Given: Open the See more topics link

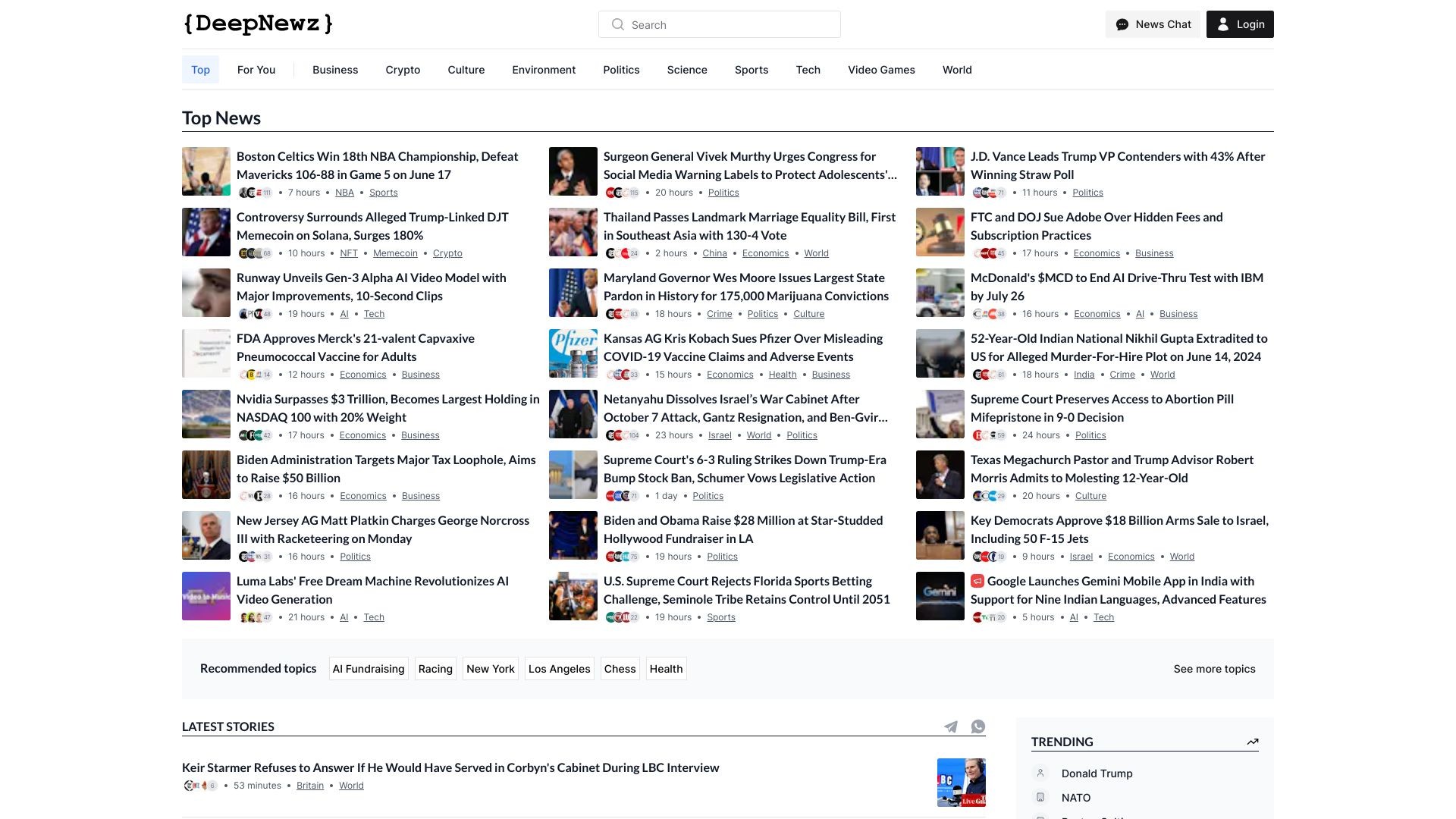Looking at the screenshot, I should click(x=1214, y=668).
